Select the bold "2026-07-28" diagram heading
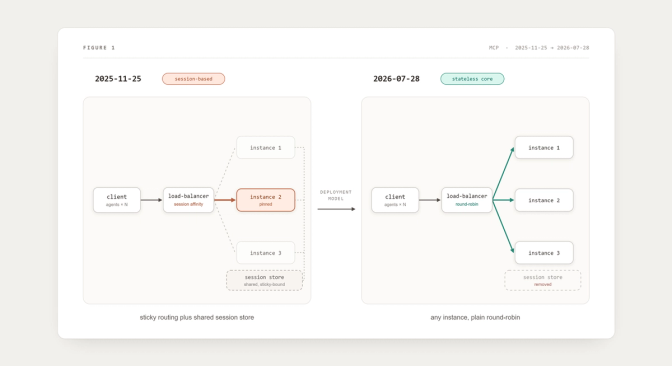Screen dimensions: 672x366 point(396,79)
